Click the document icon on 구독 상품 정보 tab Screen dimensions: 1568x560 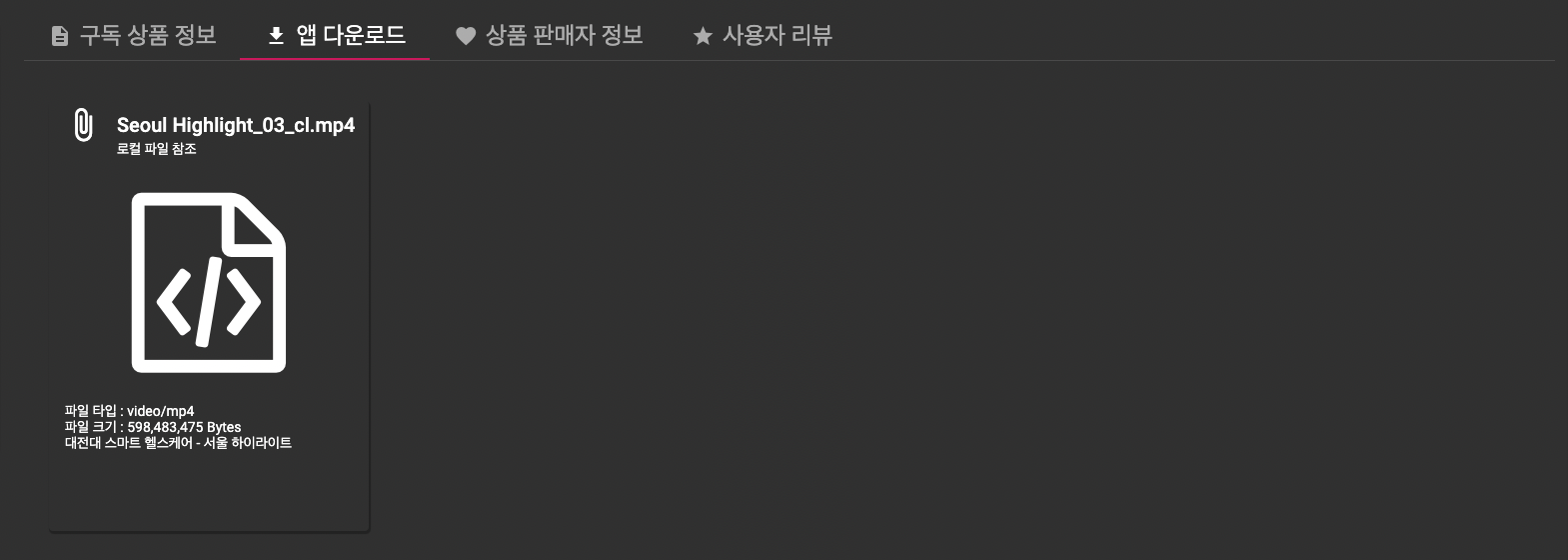(x=60, y=36)
